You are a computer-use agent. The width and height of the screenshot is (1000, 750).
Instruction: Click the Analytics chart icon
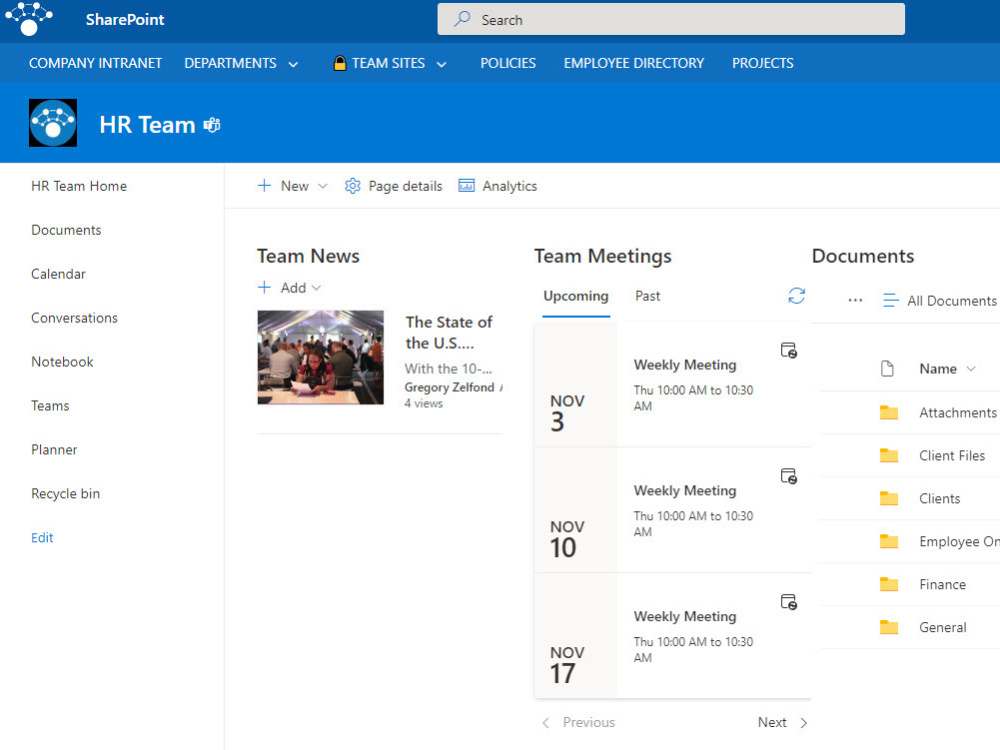467,186
